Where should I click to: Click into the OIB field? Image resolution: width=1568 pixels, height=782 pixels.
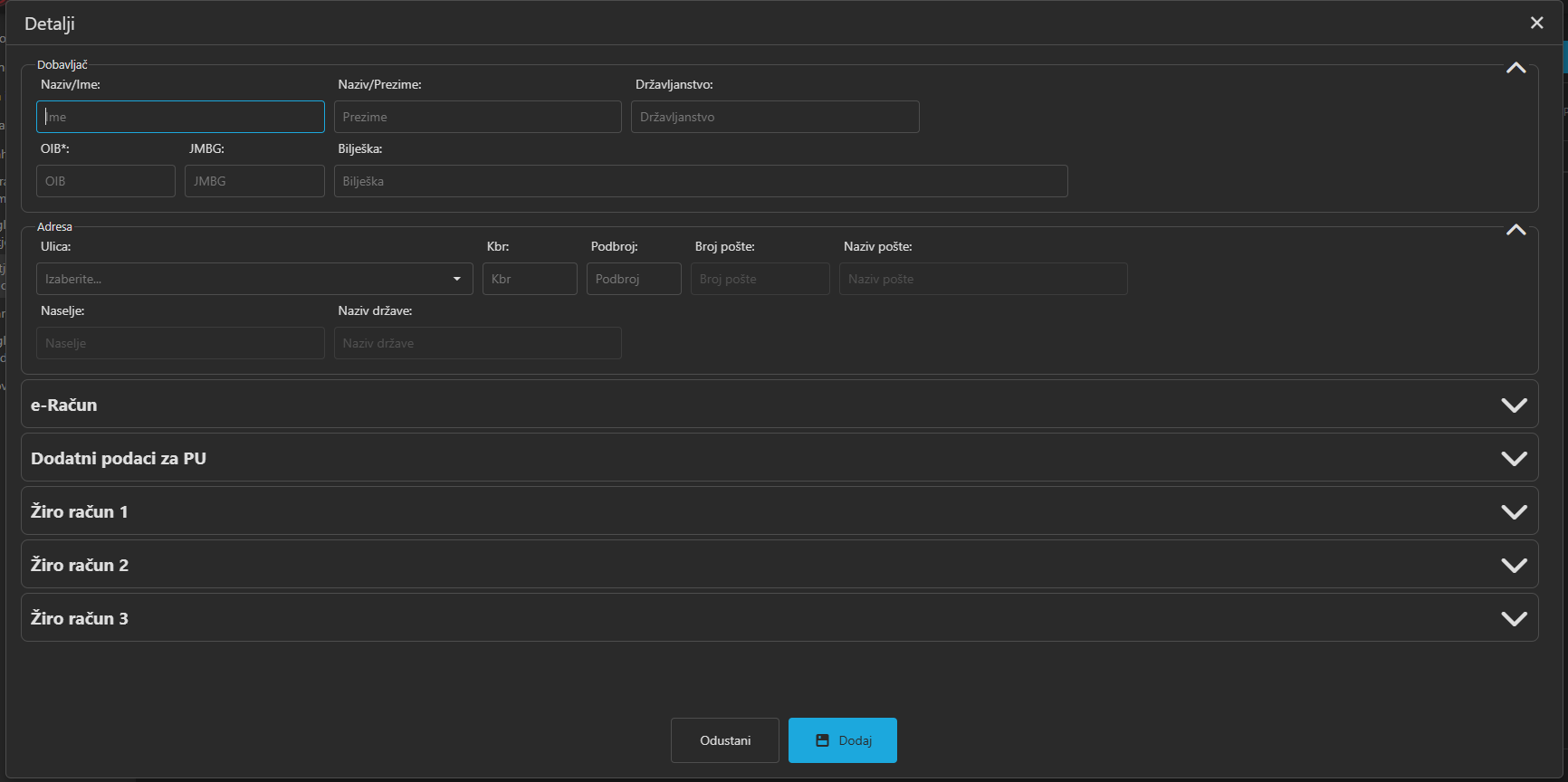(106, 181)
